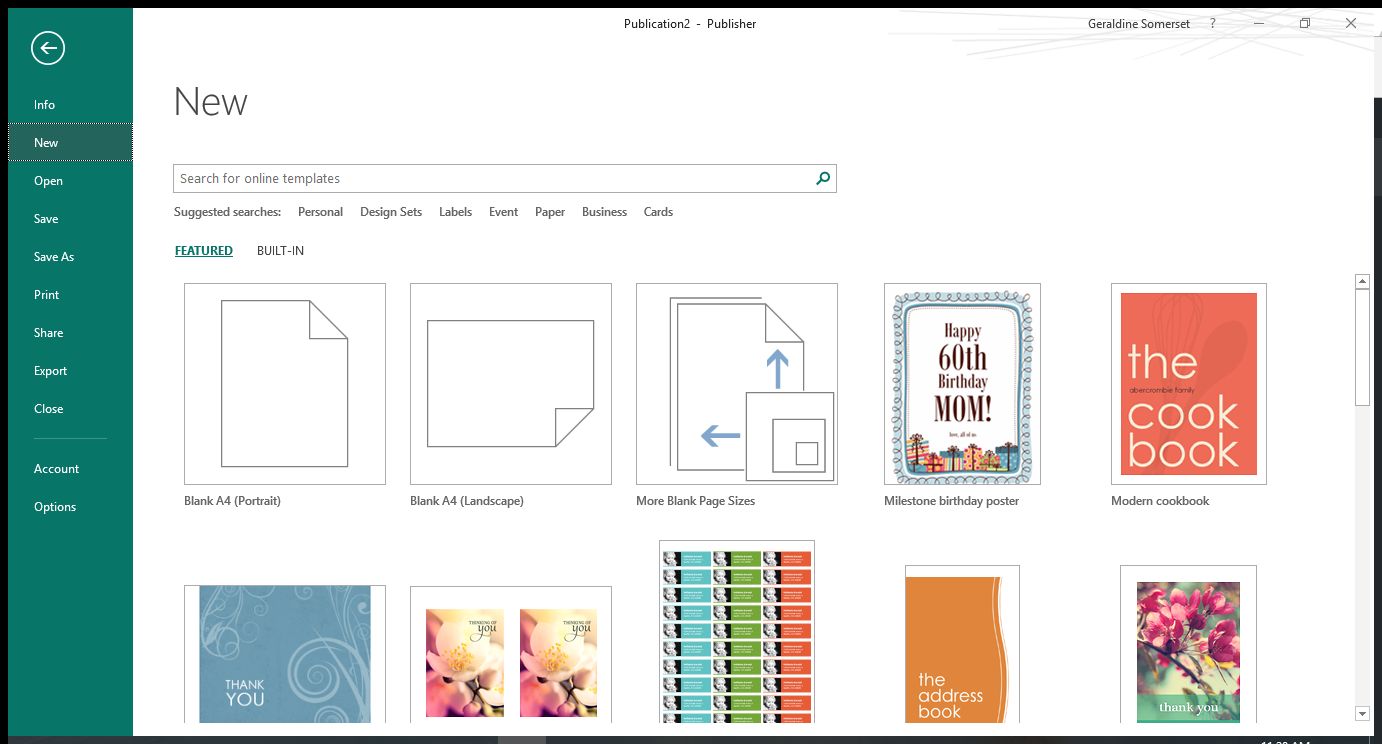The height and width of the screenshot is (744, 1382).
Task: Open the Info menu item
Action: (x=44, y=105)
